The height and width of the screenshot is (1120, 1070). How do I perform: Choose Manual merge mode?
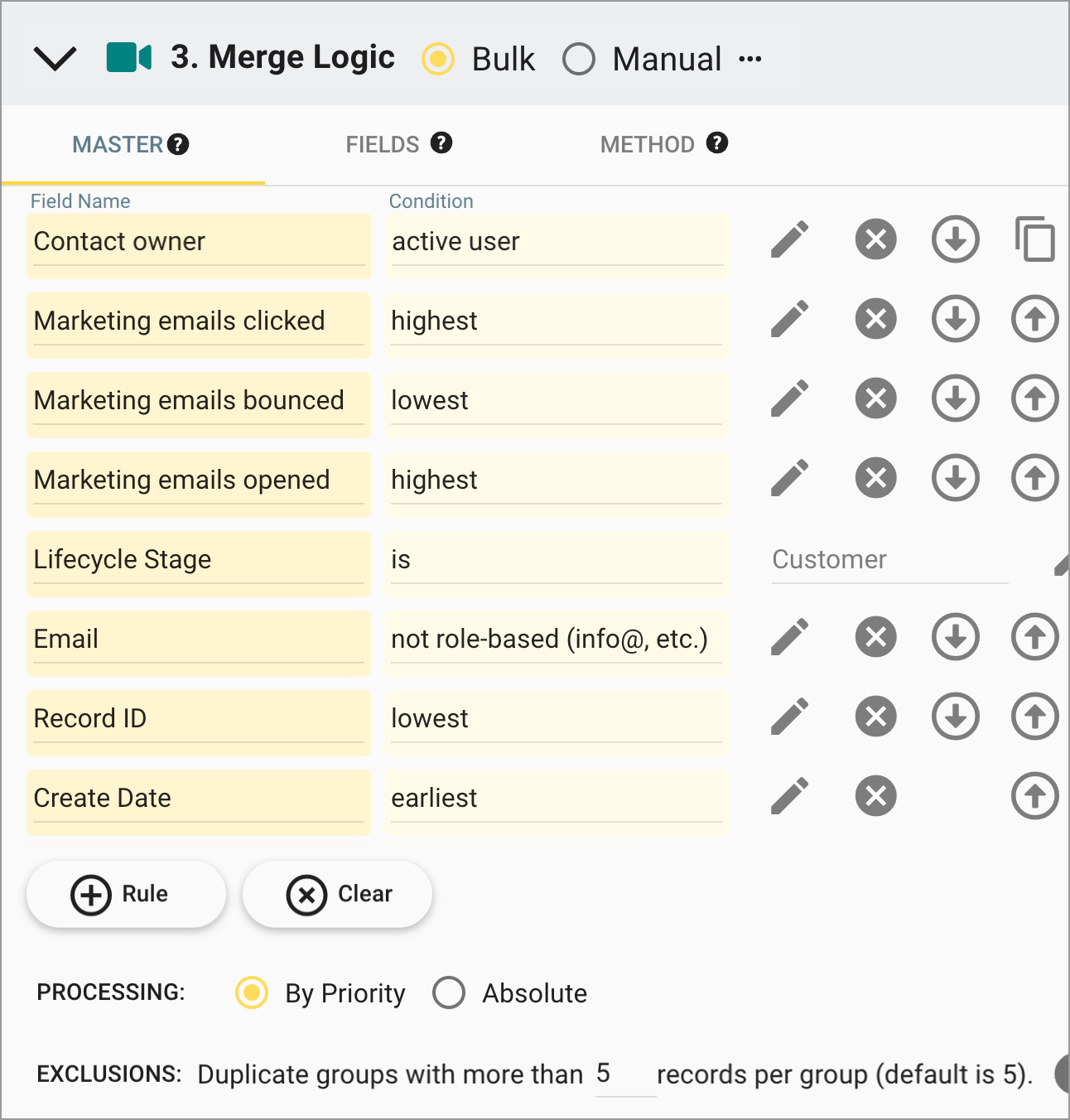tap(580, 59)
